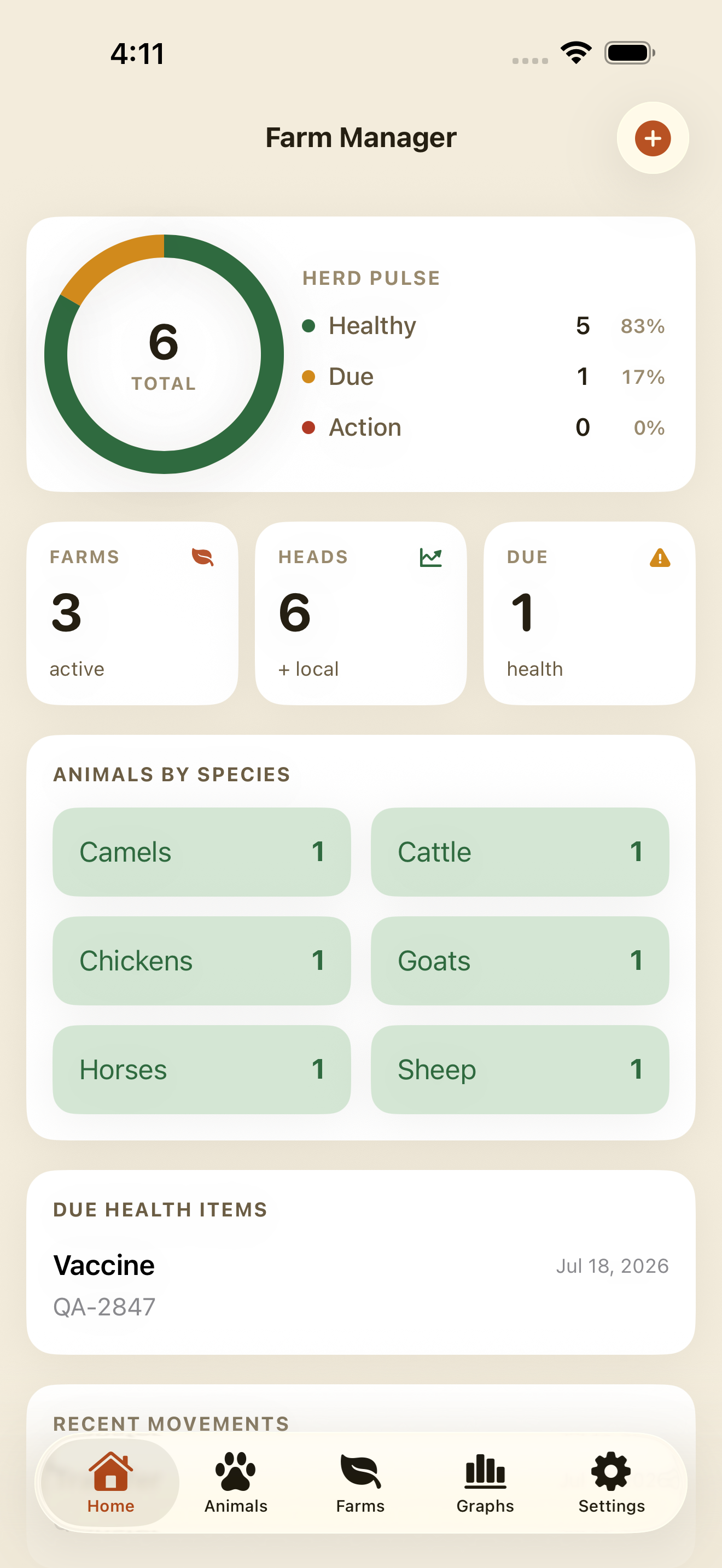
Task: Select the Healthy row in Herd Pulse
Action: pyautogui.click(x=484, y=326)
